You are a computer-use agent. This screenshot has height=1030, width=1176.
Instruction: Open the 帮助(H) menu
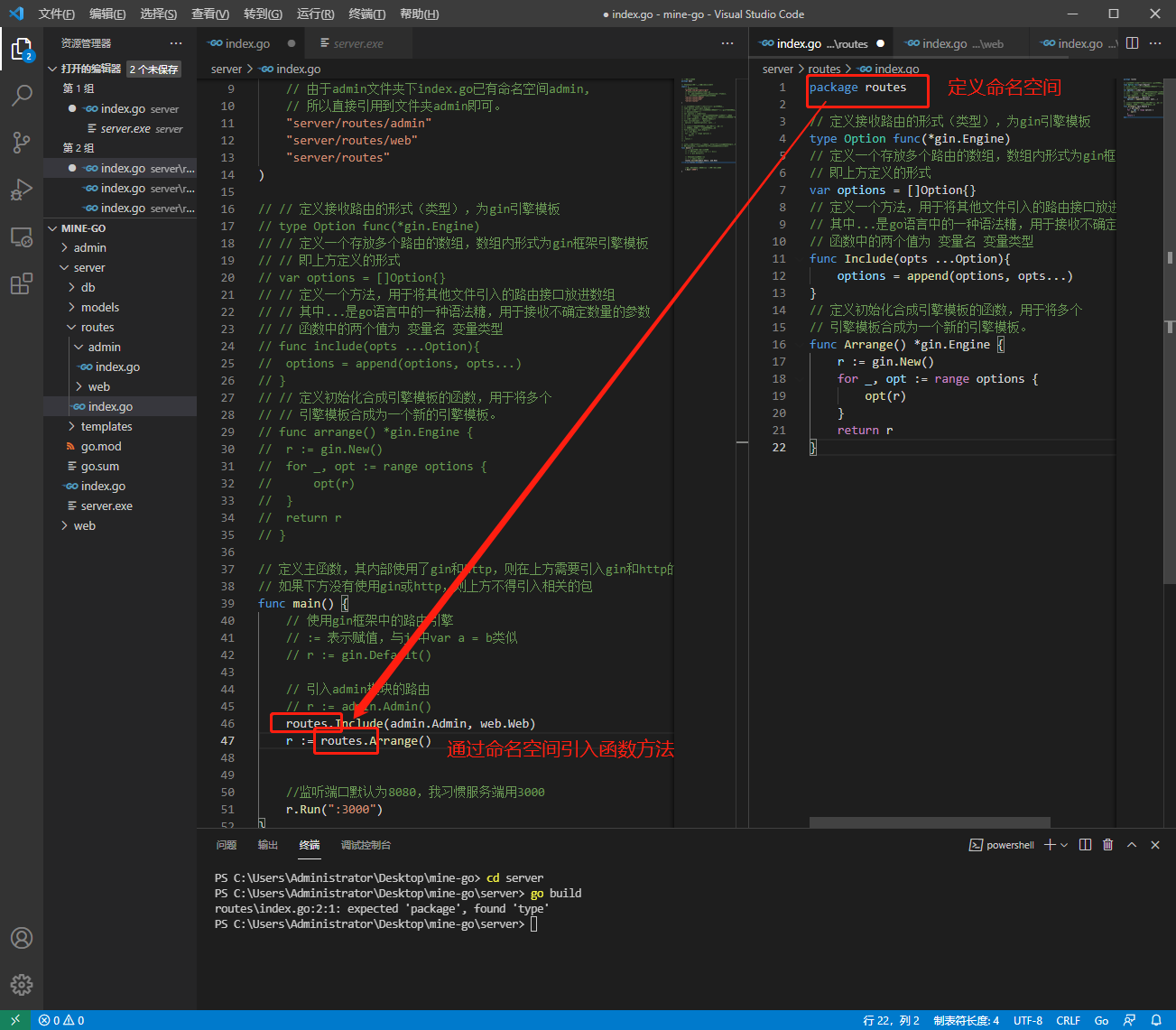click(419, 14)
